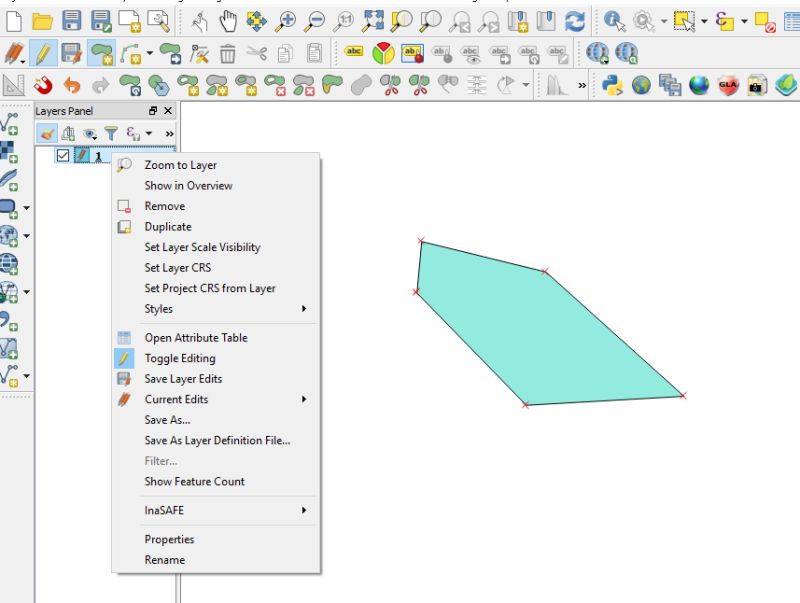Activate the Pan Map tool
This screenshot has height=603, width=800.
pyautogui.click(x=228, y=16)
